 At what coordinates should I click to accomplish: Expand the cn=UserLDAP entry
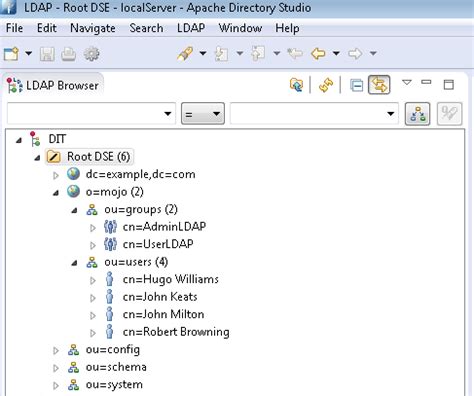coord(93,245)
